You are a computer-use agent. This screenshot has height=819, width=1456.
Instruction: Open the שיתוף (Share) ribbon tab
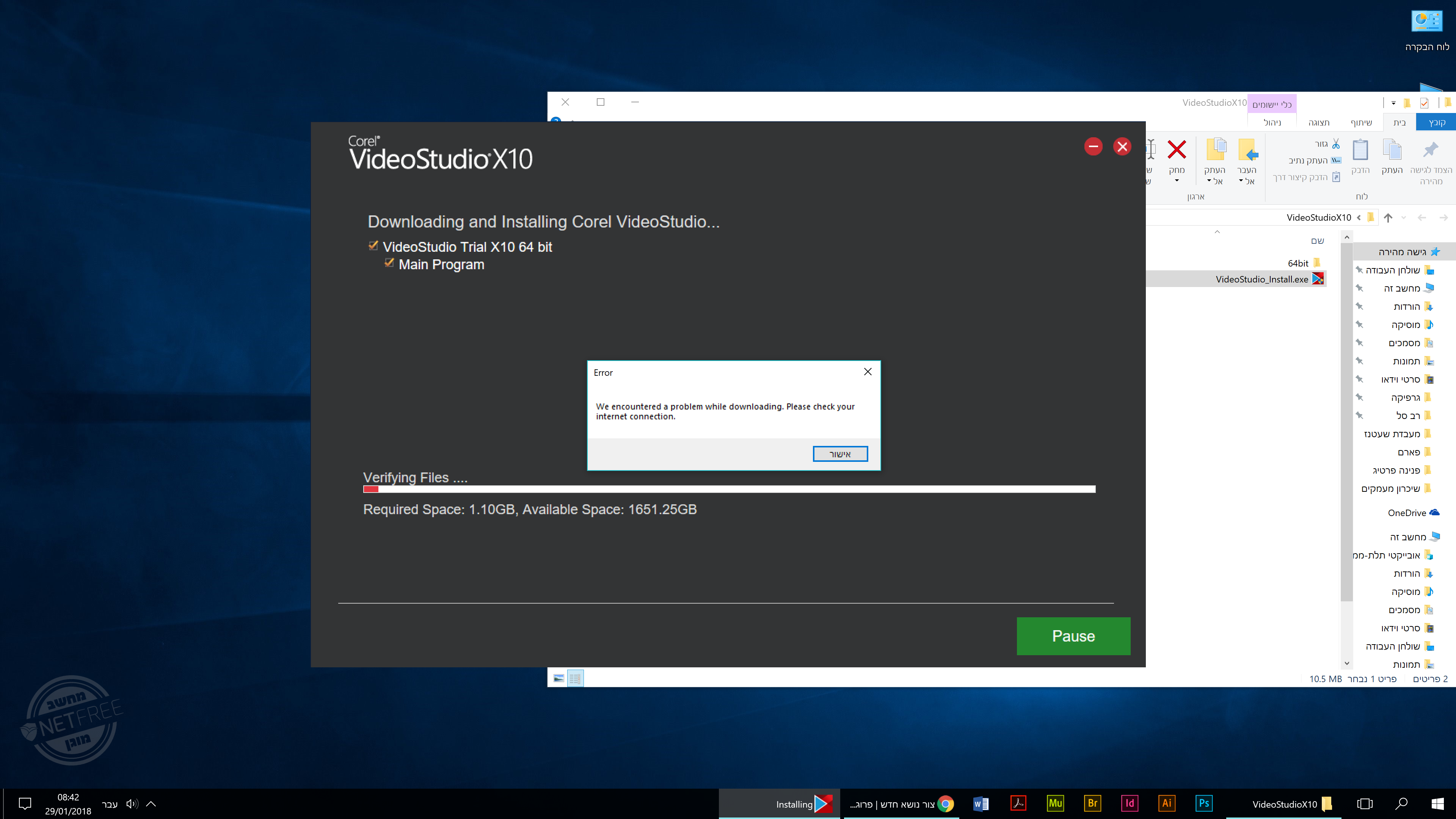1361,122
